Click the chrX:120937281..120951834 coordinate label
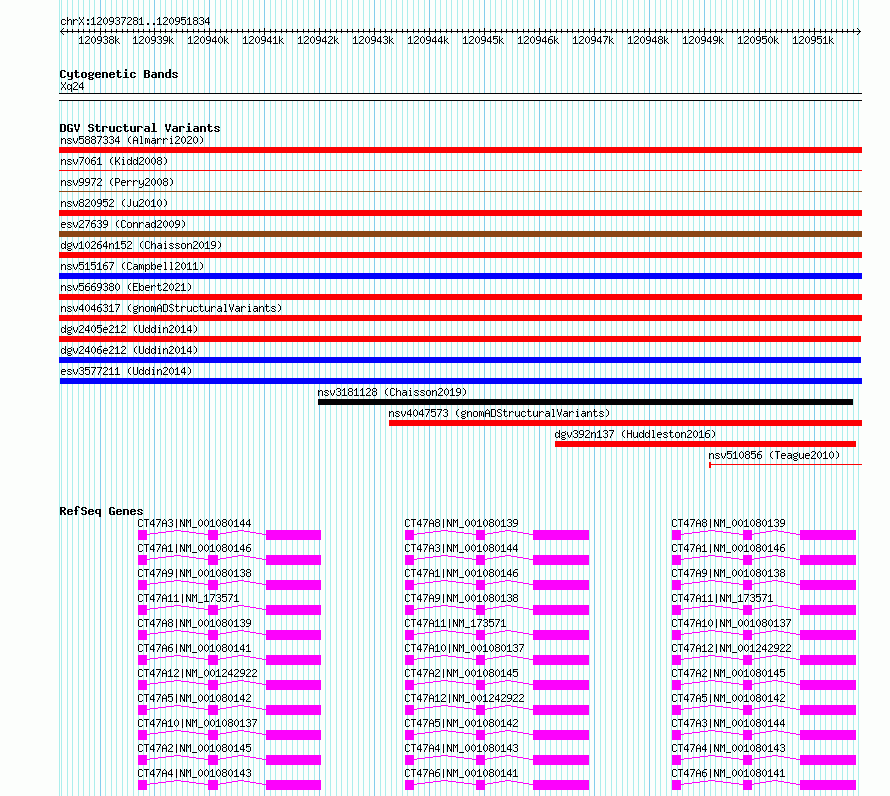The height and width of the screenshot is (796, 890). click(x=135, y=22)
